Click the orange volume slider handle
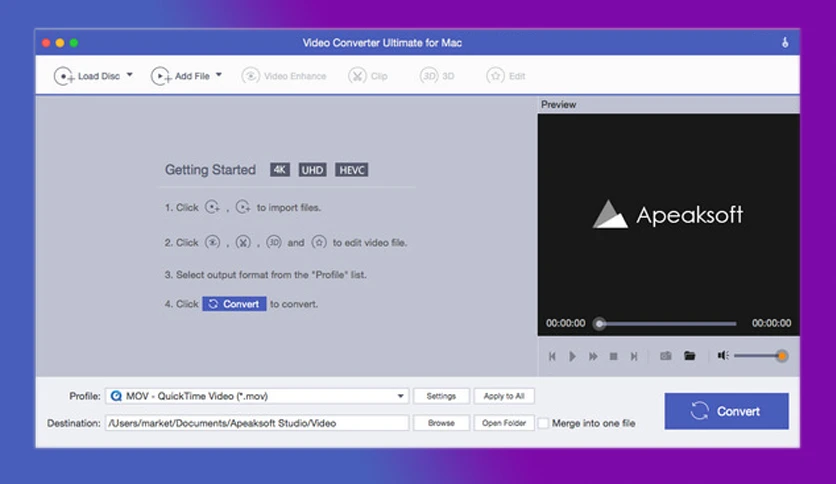 click(x=782, y=356)
